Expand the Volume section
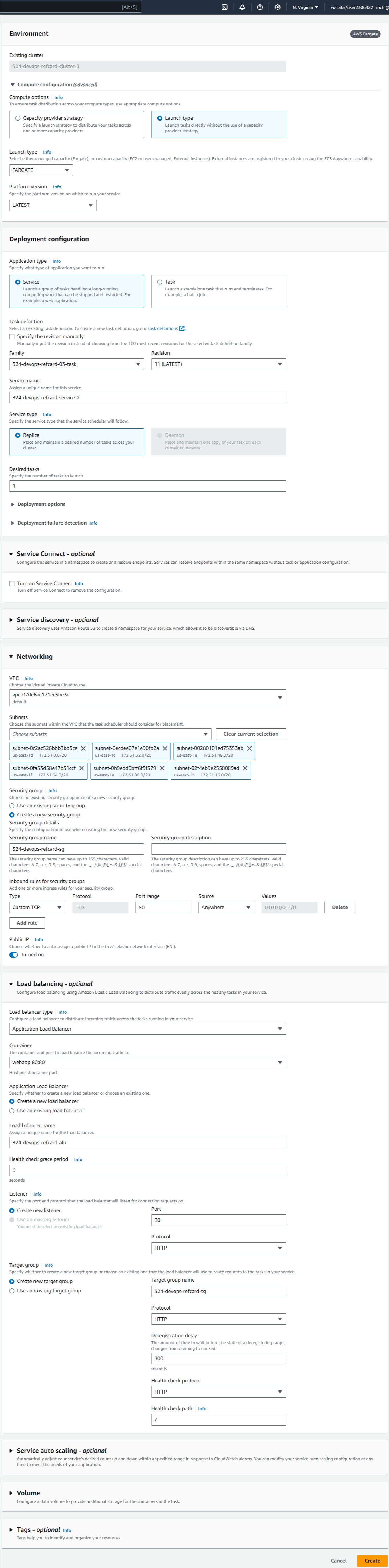This screenshot has height=1568, width=389. [24, 1493]
